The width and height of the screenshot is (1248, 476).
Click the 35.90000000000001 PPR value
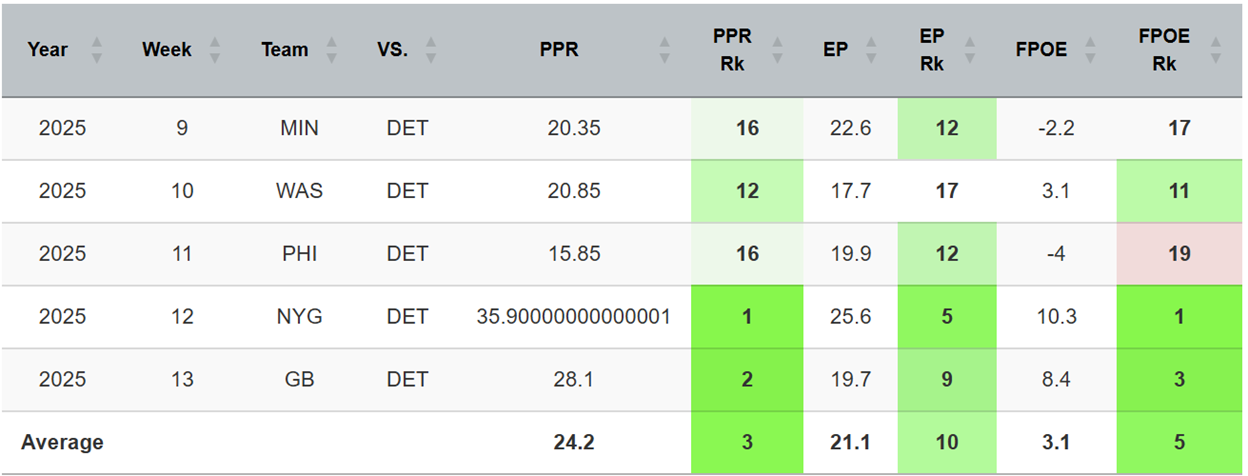click(x=574, y=317)
